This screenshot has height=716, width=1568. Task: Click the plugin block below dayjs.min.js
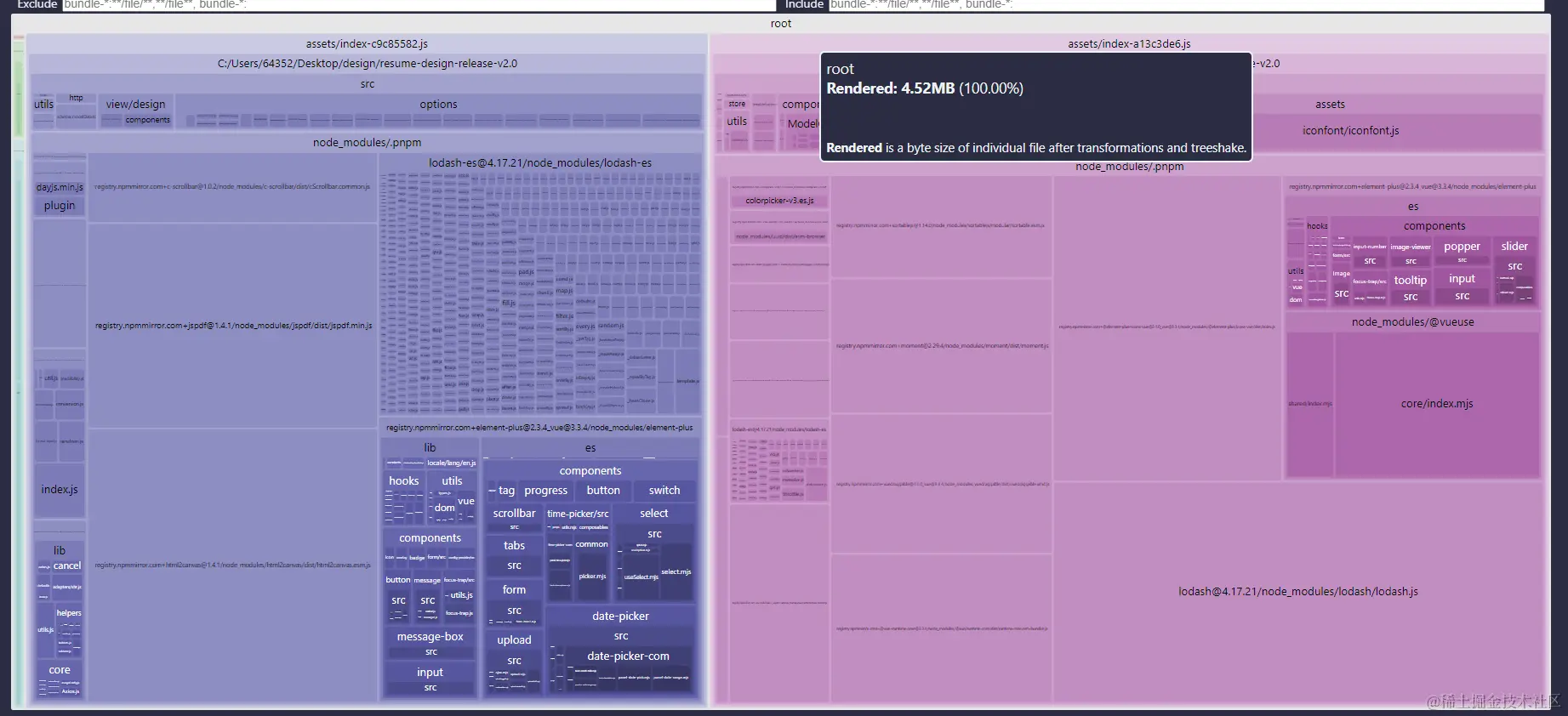[60, 206]
